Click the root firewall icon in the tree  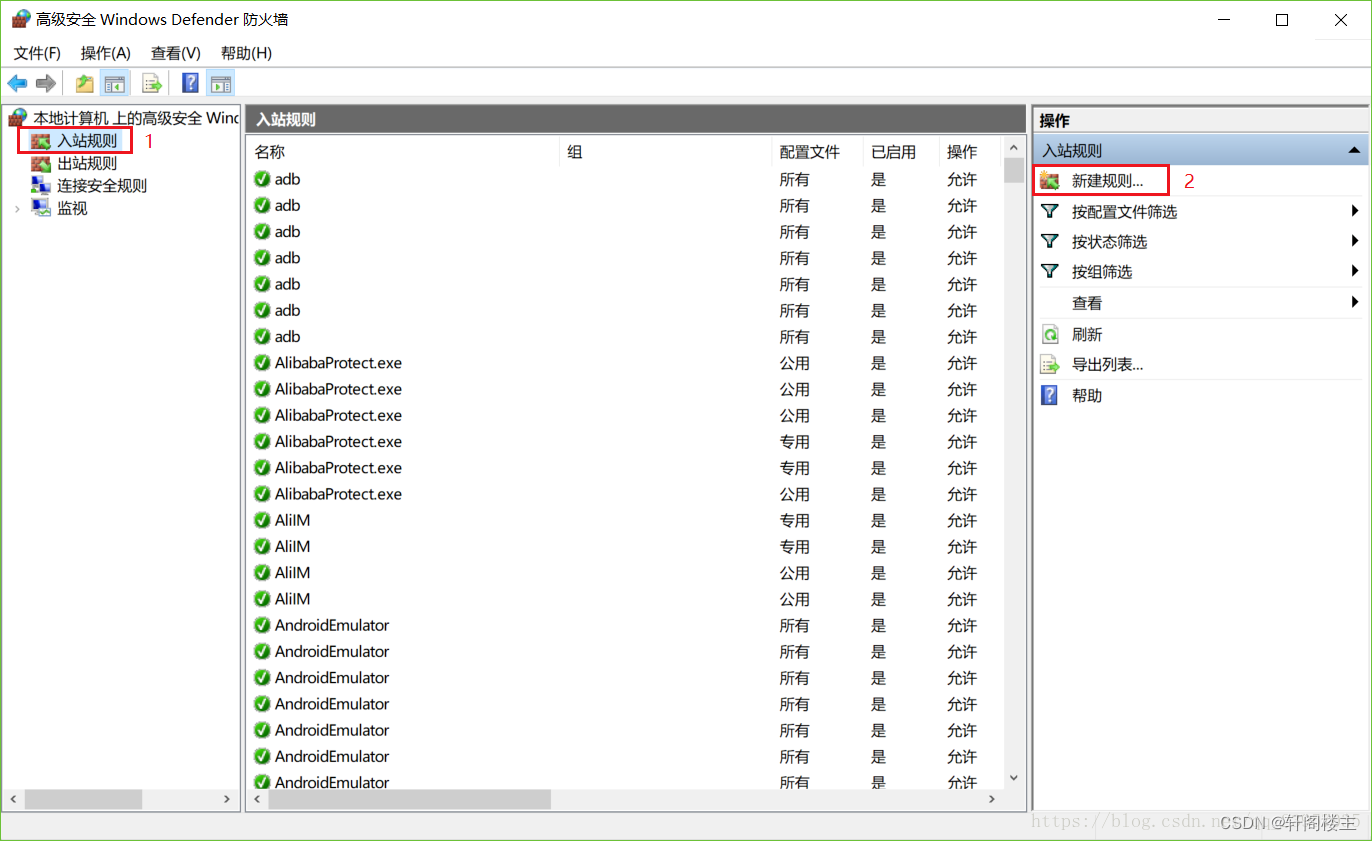point(18,118)
